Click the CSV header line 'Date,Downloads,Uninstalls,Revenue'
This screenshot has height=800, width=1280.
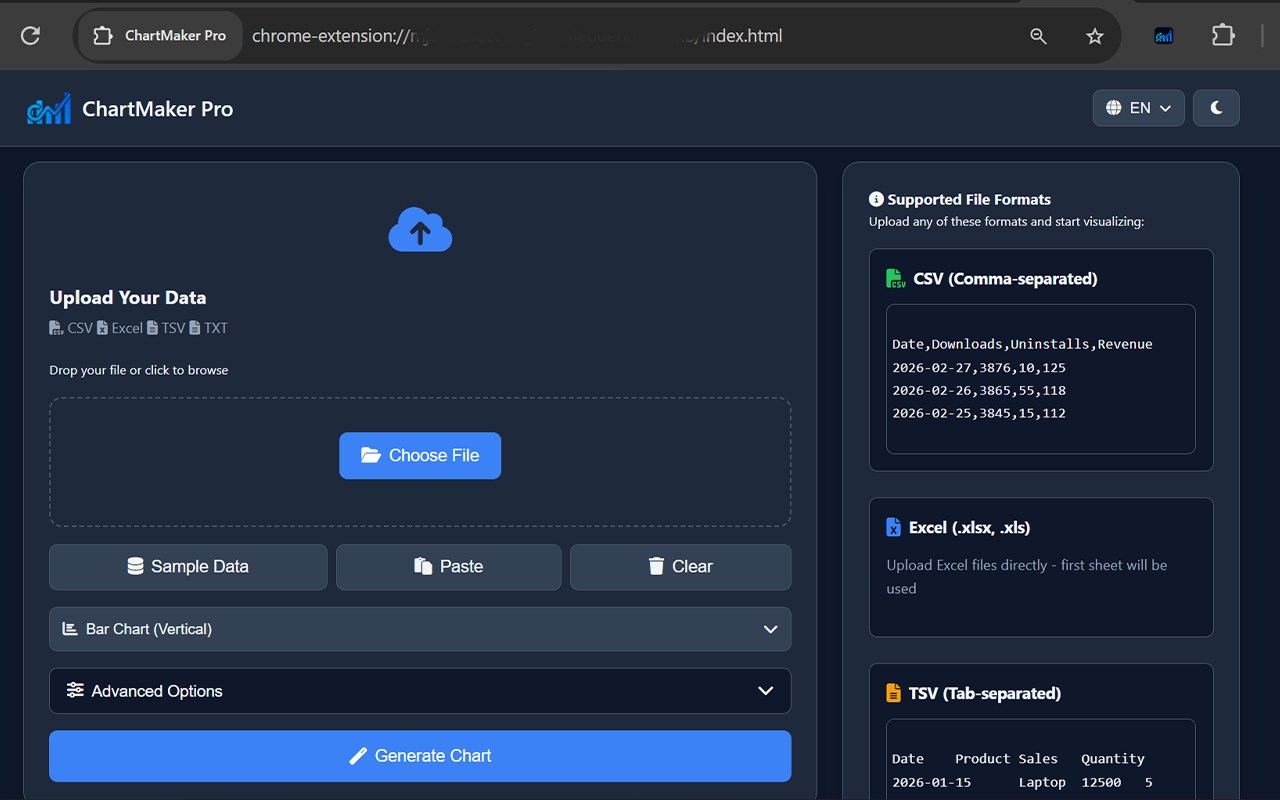pos(1022,344)
